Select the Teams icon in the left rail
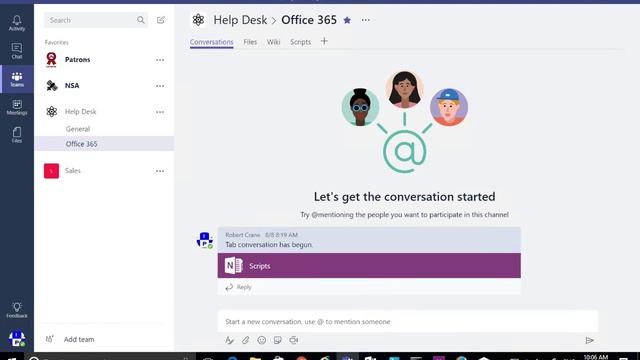Screen dimensions: 640x360 pos(17,79)
